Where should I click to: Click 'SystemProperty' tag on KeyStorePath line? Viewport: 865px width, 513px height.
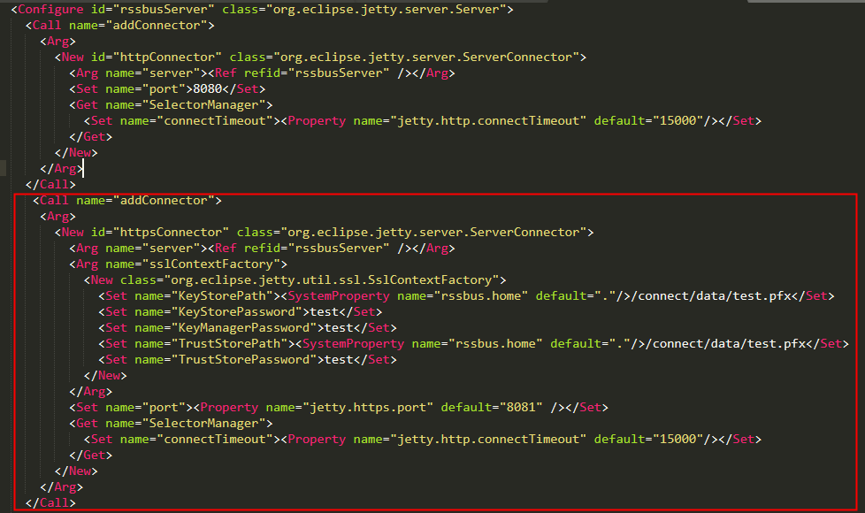tap(339, 296)
